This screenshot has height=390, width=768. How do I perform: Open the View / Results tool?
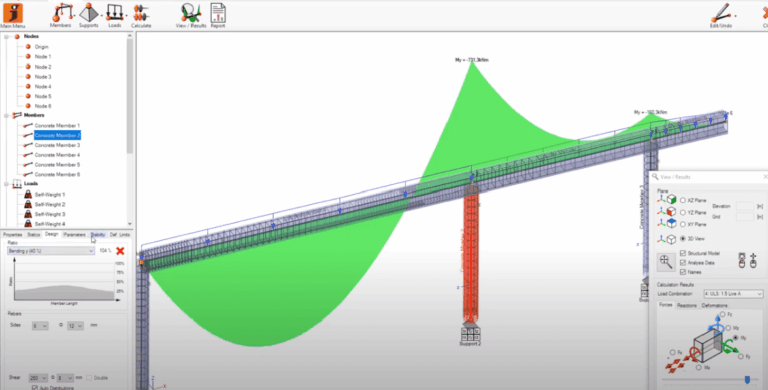coord(191,15)
